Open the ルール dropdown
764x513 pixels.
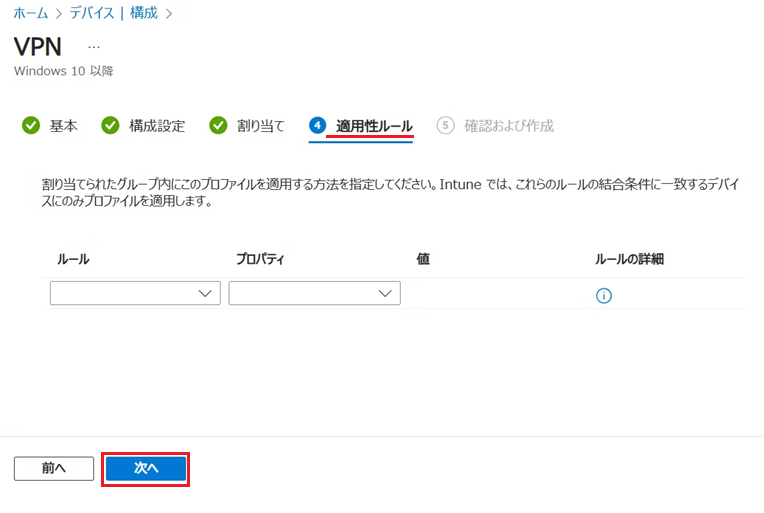point(135,293)
